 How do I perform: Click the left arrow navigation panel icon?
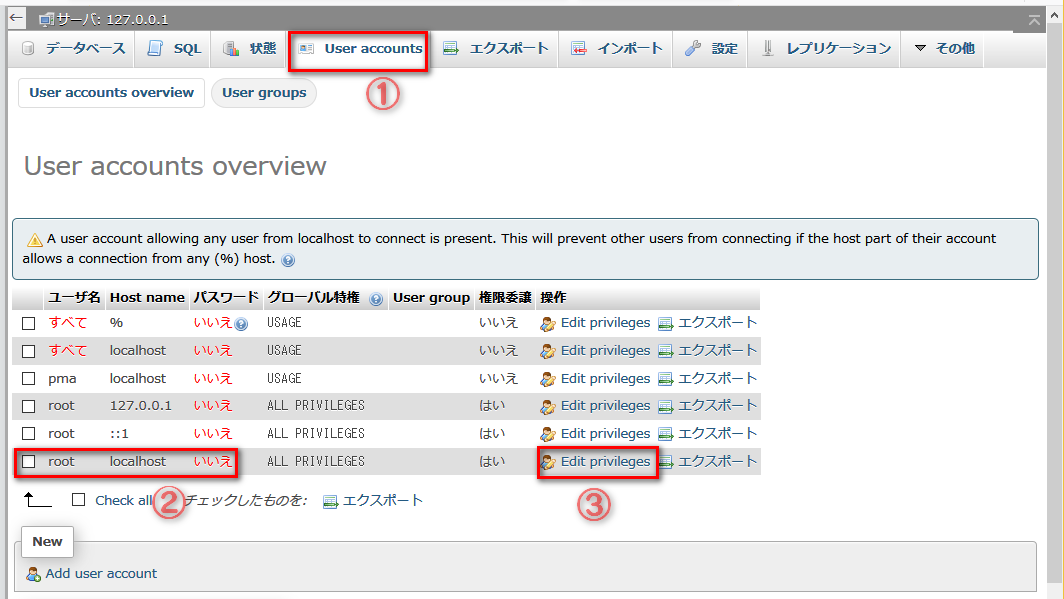point(14,18)
